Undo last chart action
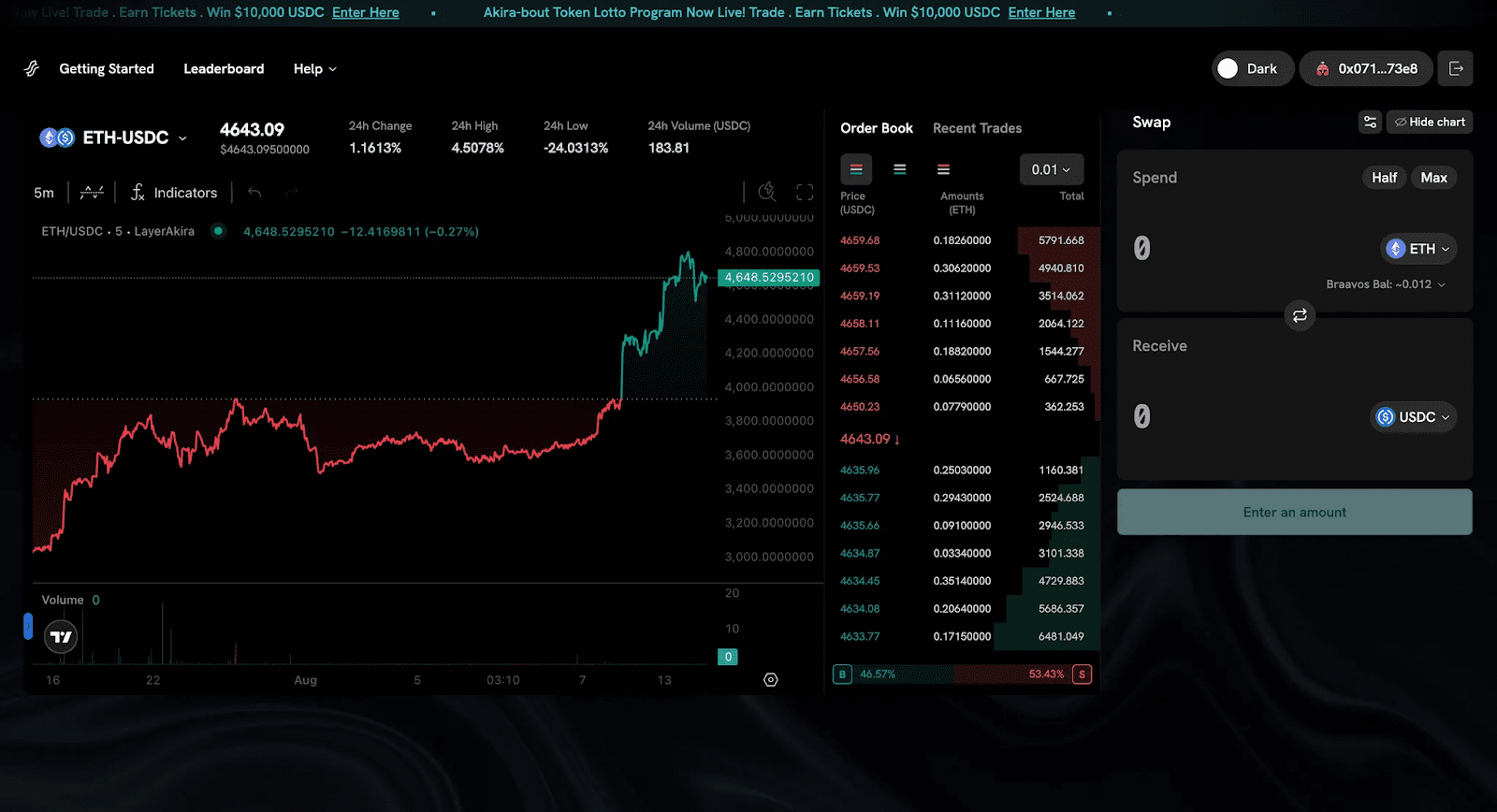Image resolution: width=1497 pixels, height=812 pixels. pyautogui.click(x=254, y=193)
